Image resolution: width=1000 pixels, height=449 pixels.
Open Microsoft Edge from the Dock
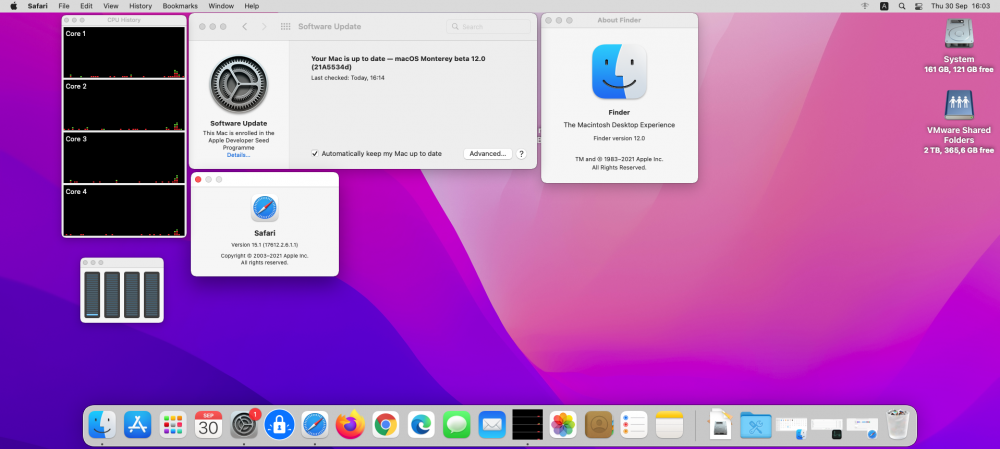point(421,424)
